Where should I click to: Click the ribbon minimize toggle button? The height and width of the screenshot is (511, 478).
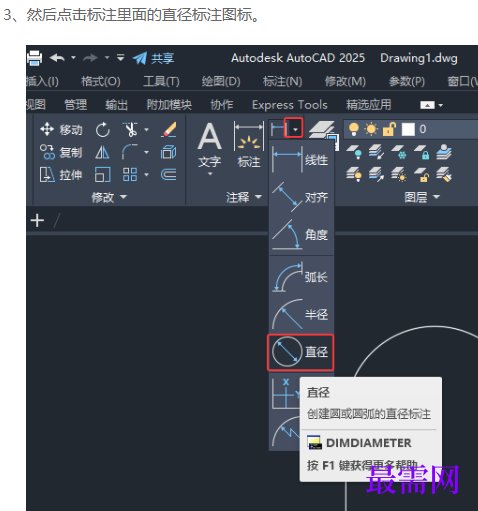click(x=427, y=105)
